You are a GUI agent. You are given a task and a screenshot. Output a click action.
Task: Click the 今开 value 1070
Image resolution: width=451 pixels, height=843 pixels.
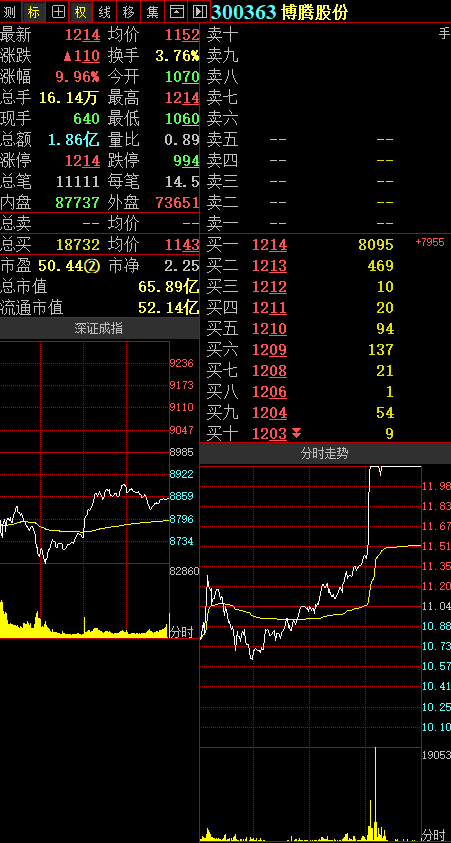(182, 77)
